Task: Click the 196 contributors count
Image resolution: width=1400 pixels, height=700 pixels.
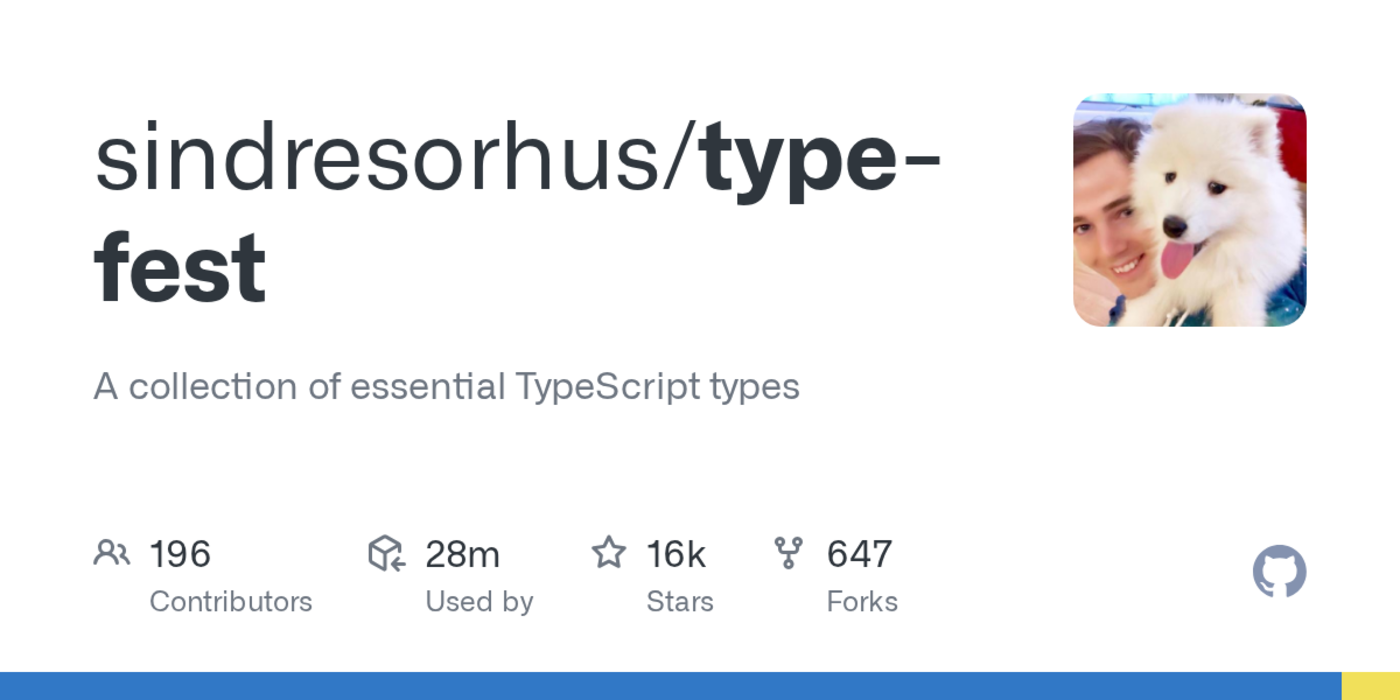Action: 180,554
